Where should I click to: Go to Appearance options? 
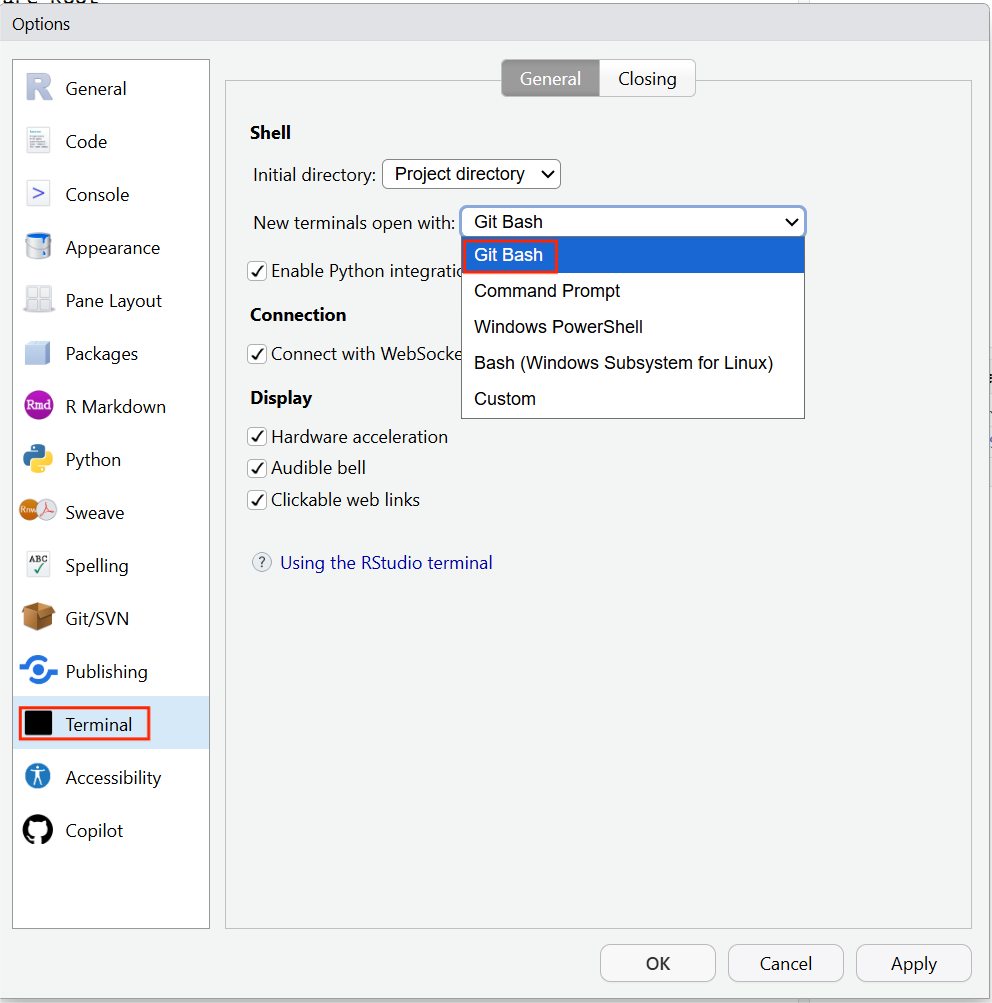point(111,248)
